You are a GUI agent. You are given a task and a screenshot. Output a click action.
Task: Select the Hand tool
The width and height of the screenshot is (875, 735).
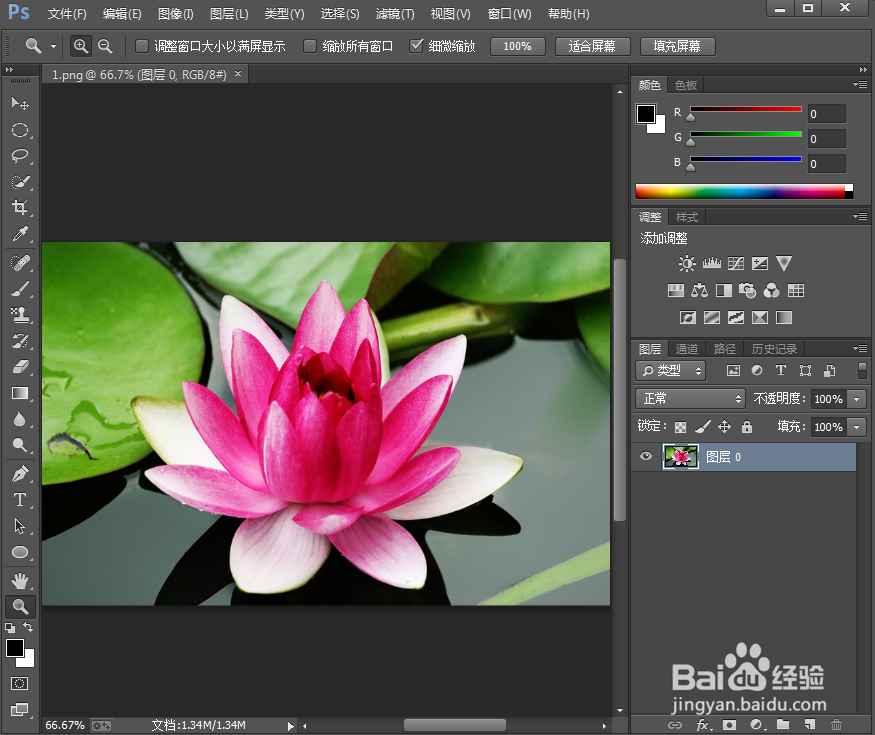(20, 581)
